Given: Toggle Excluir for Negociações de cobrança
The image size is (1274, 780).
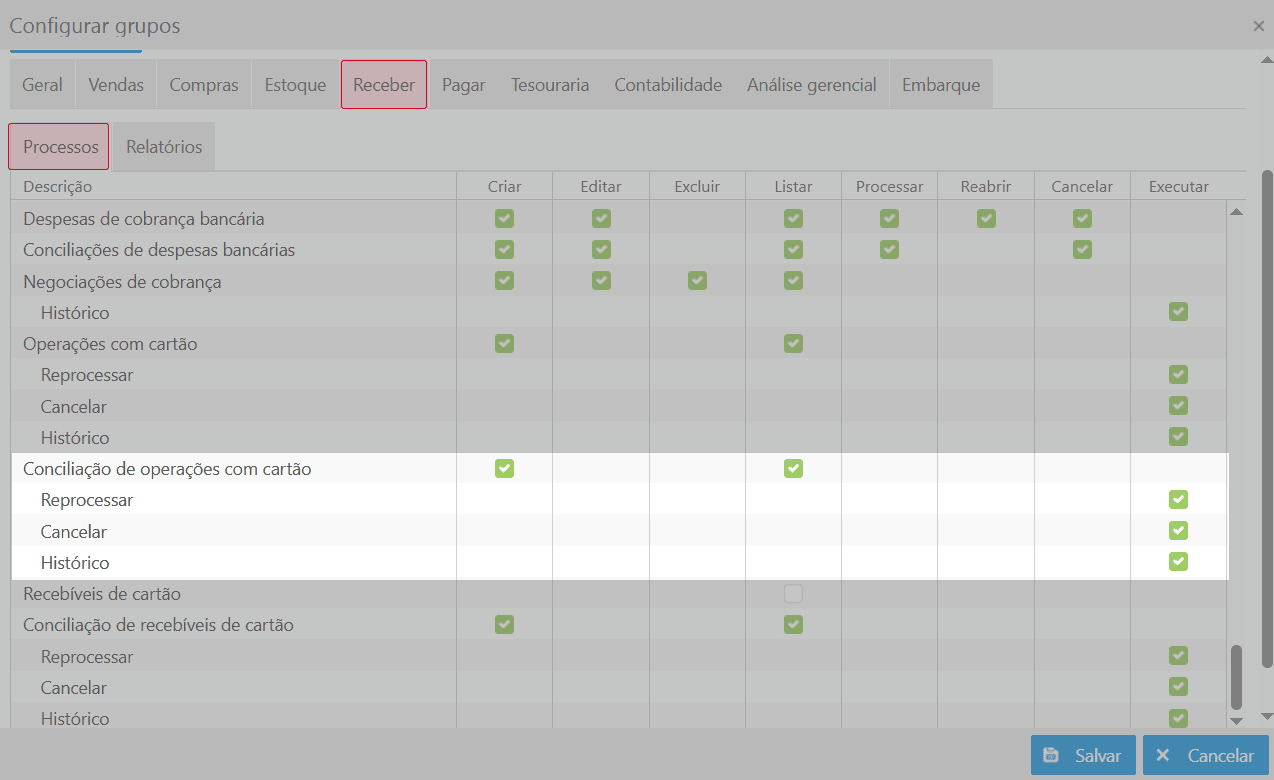Looking at the screenshot, I should click(x=697, y=281).
